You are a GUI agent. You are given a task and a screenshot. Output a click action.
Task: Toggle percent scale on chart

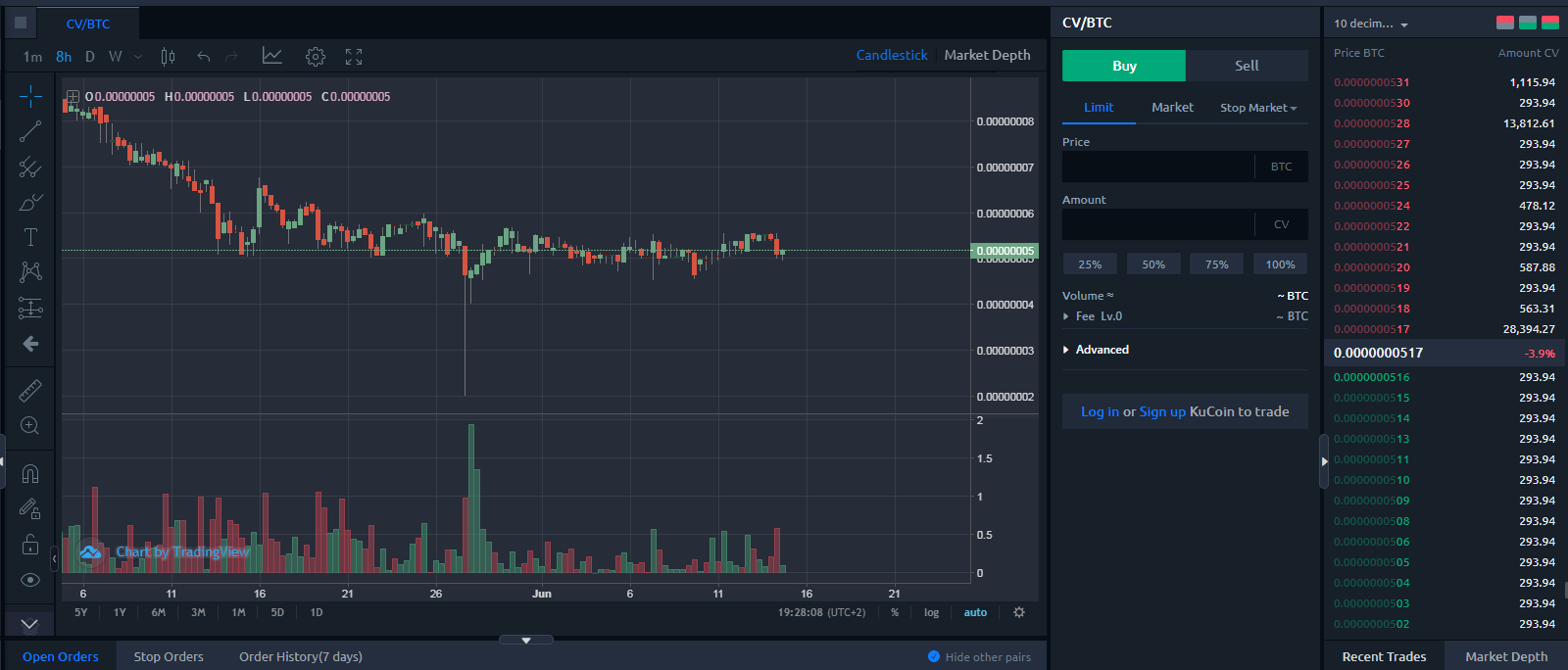click(895, 612)
